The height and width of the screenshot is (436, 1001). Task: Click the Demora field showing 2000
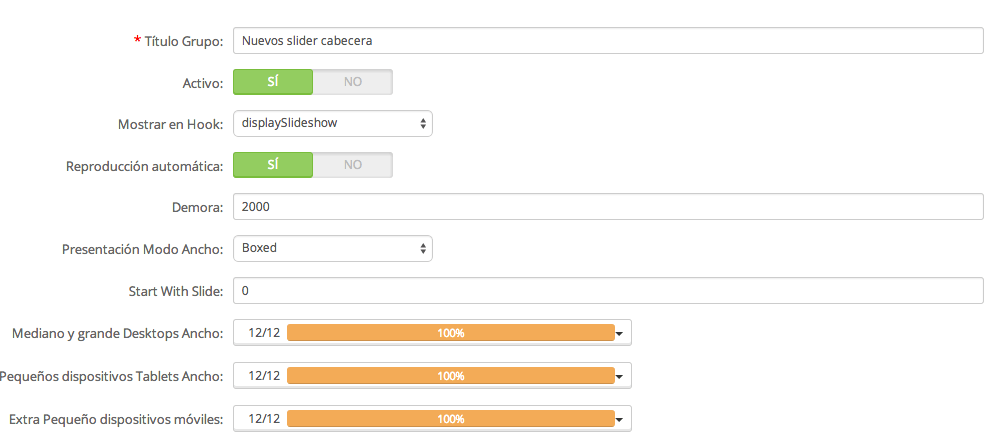pos(608,207)
